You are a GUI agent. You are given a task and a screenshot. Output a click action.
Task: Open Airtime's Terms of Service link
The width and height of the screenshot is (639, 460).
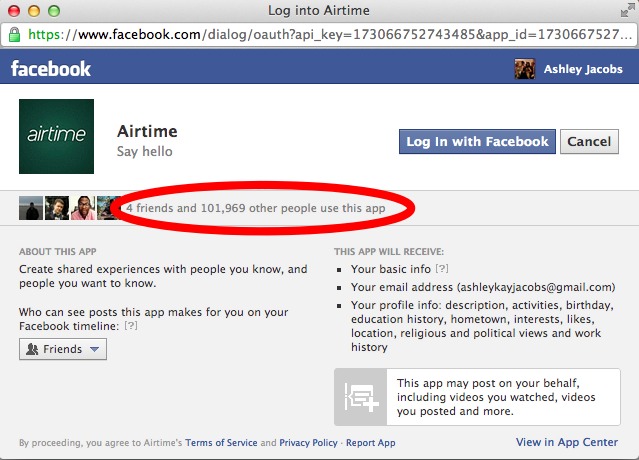pyautogui.click(x=221, y=442)
